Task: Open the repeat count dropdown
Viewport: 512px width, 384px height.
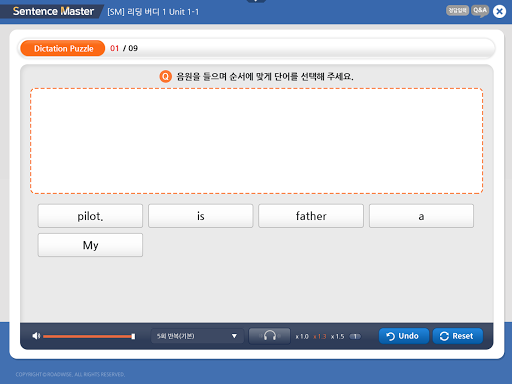Action: click(197, 336)
